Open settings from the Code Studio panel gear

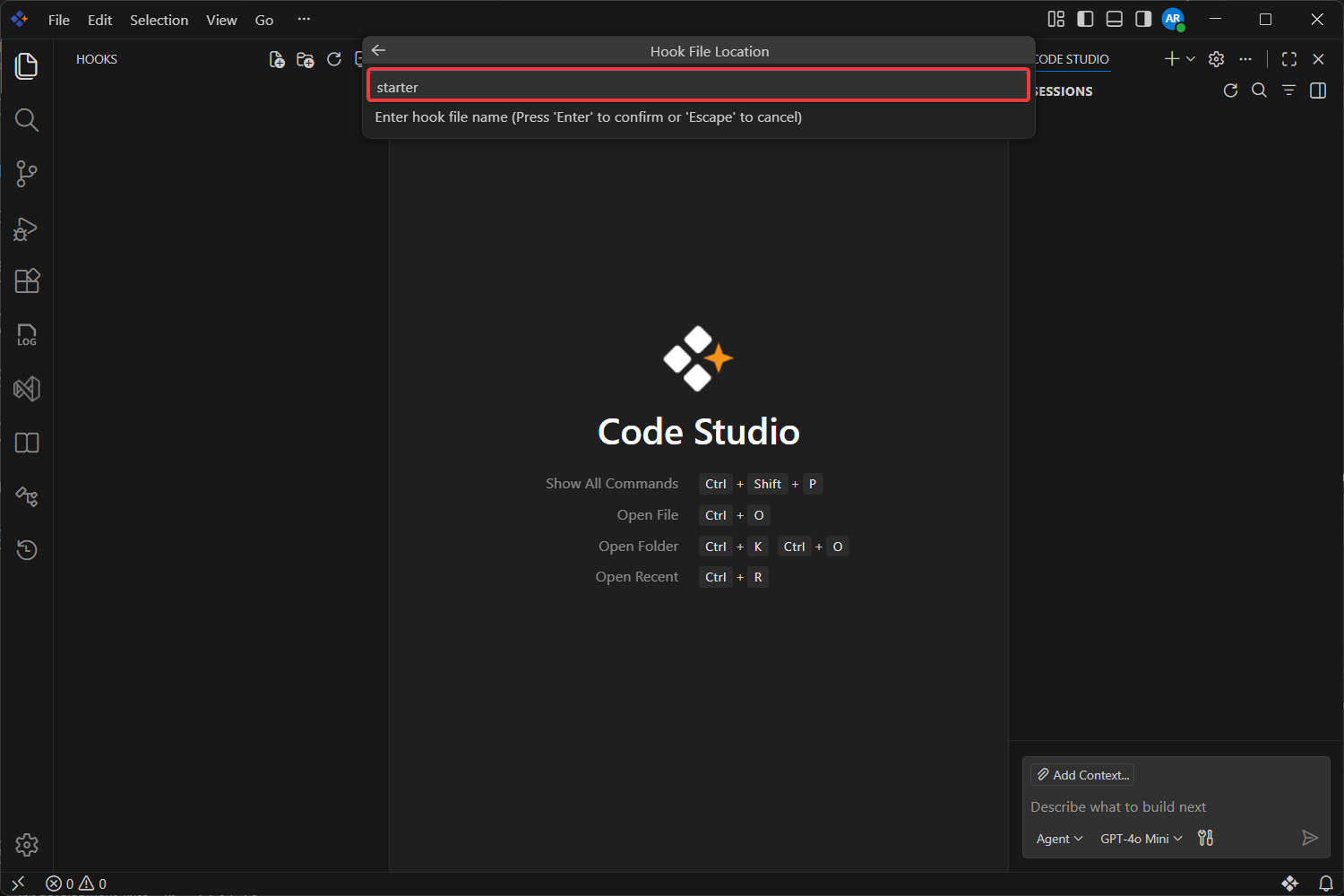(x=1216, y=59)
